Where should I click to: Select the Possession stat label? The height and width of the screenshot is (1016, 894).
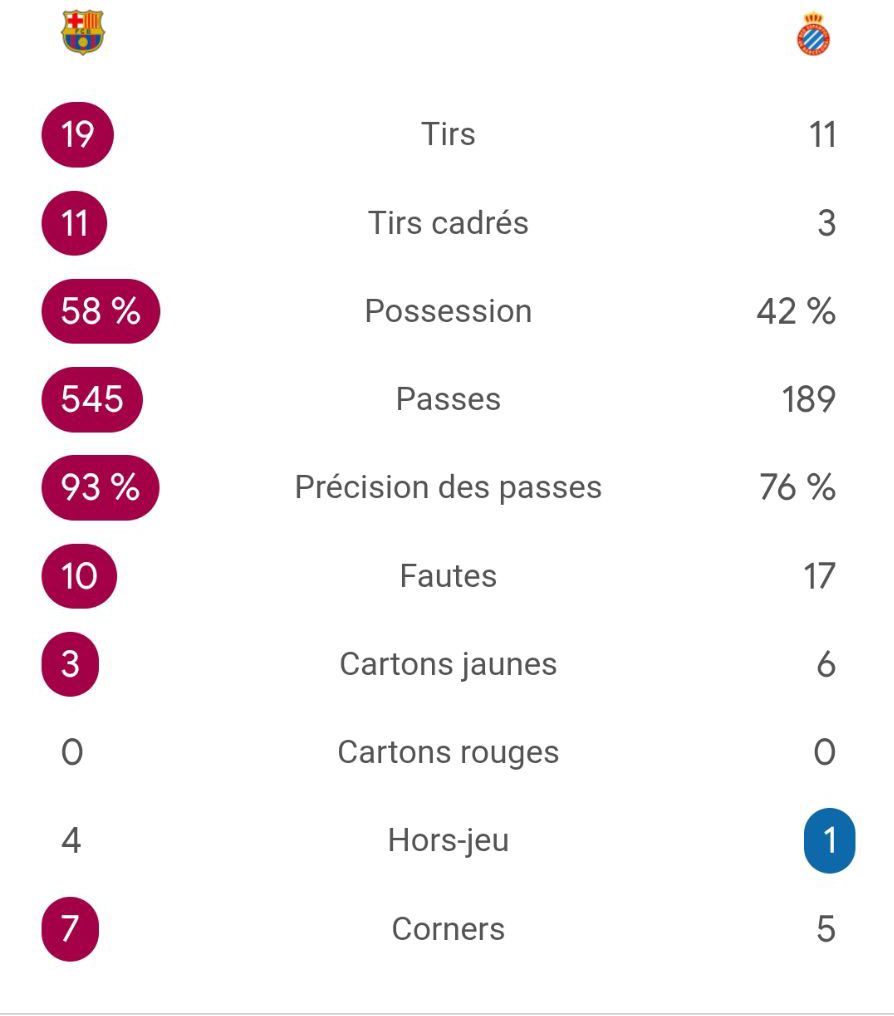[448, 311]
